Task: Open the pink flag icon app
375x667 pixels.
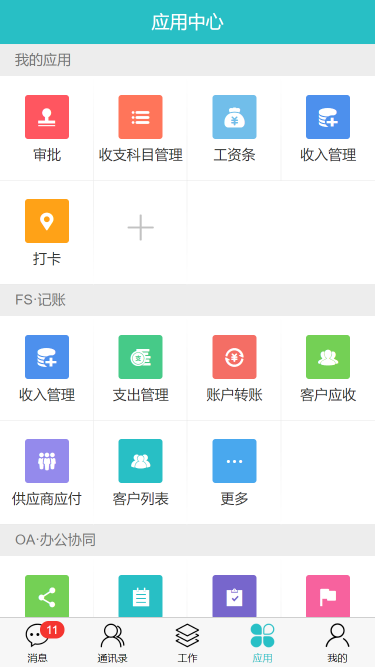Action: click(x=328, y=596)
